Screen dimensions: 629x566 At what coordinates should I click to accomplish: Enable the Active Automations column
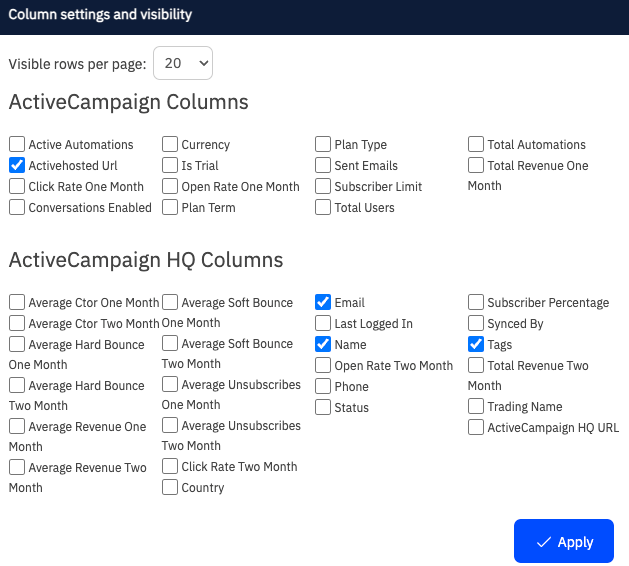coord(17,144)
